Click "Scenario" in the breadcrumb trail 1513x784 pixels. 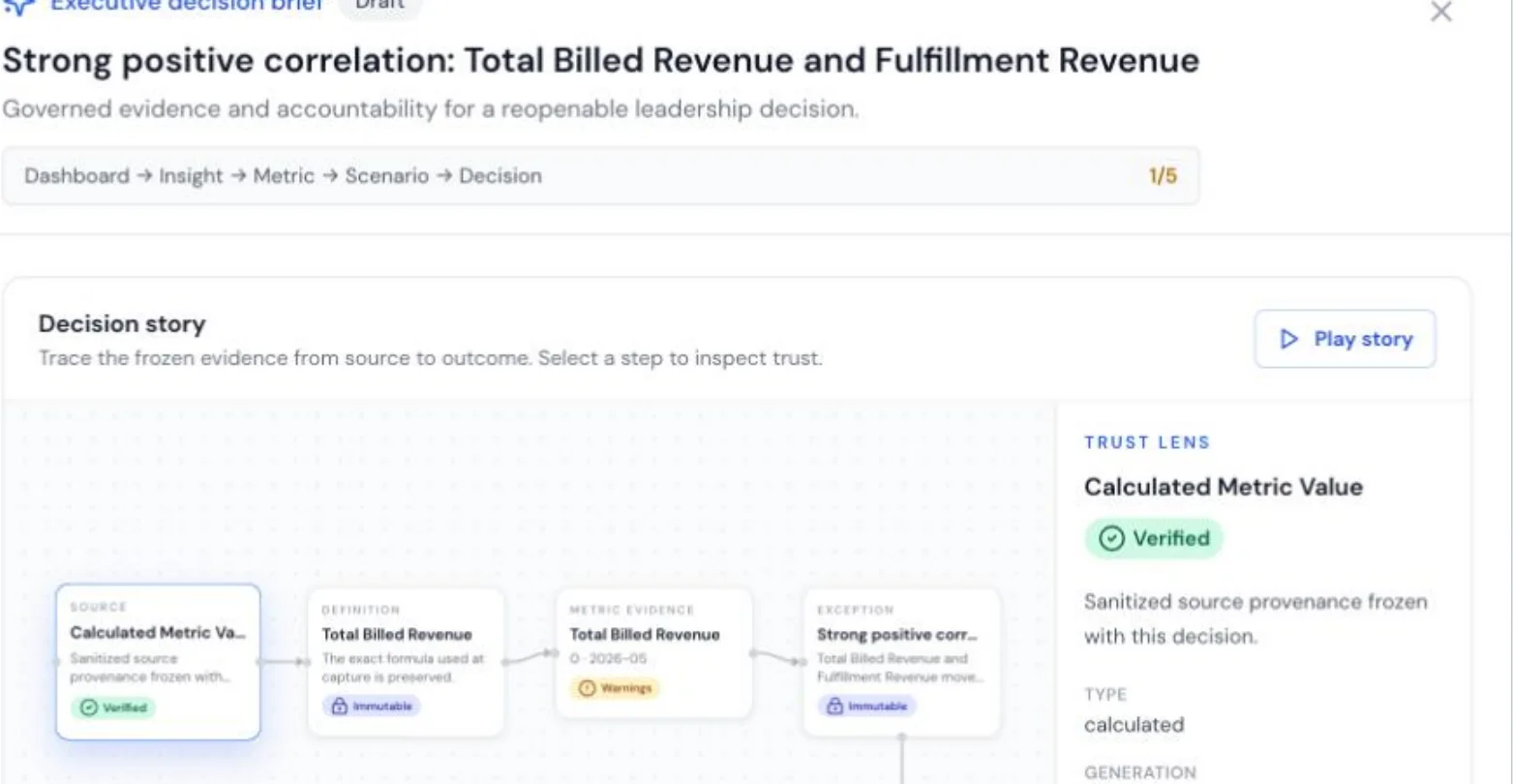click(387, 176)
